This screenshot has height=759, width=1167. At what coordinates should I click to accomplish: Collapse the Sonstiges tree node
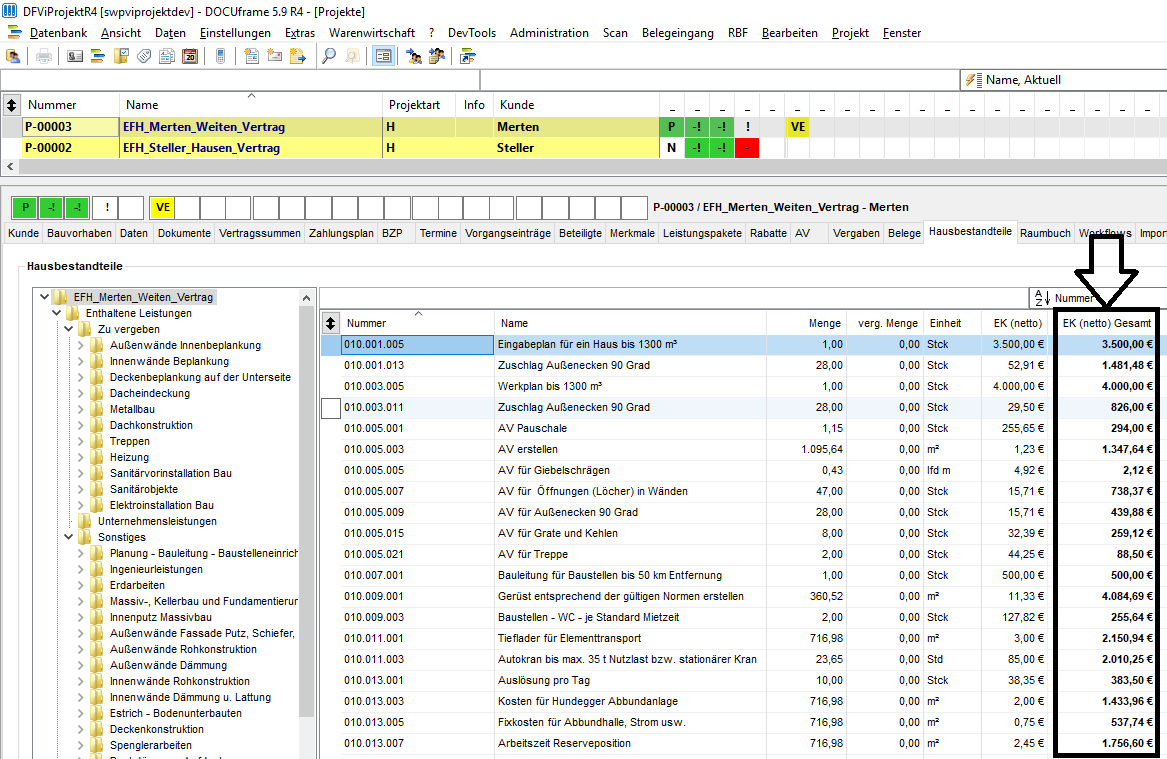68,537
